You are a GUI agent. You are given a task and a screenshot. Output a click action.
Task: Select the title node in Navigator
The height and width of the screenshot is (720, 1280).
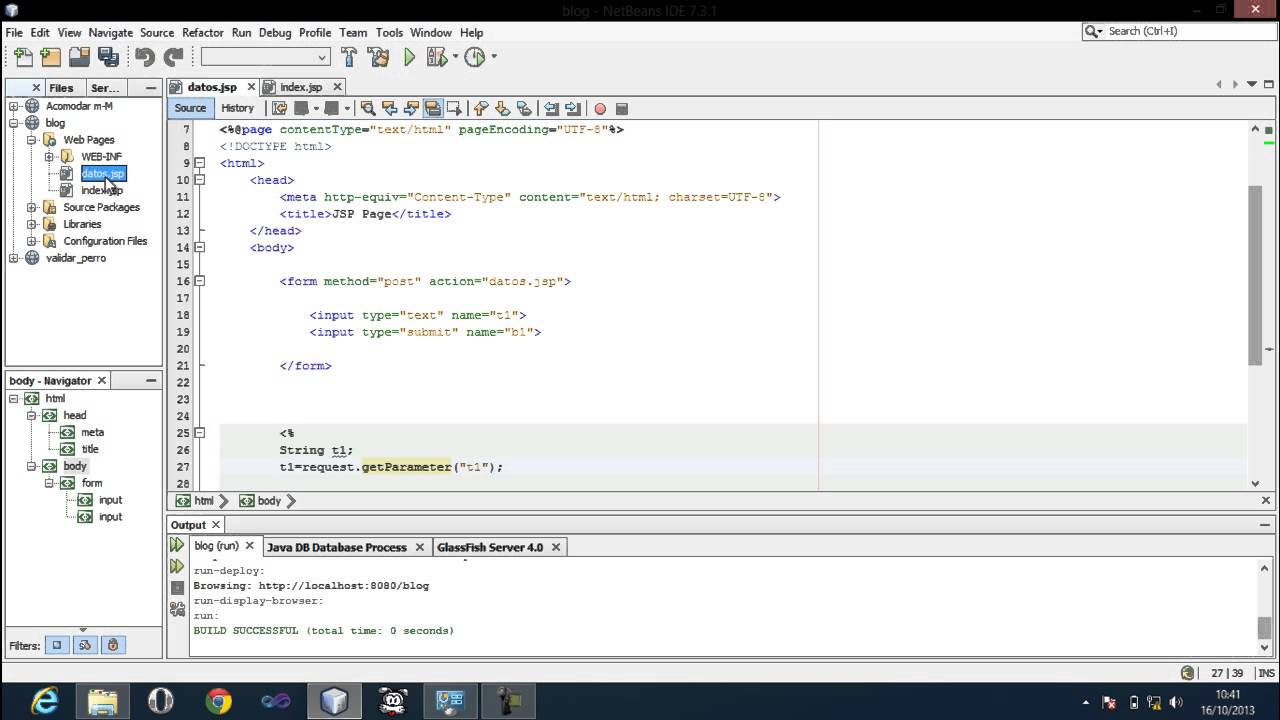90,449
